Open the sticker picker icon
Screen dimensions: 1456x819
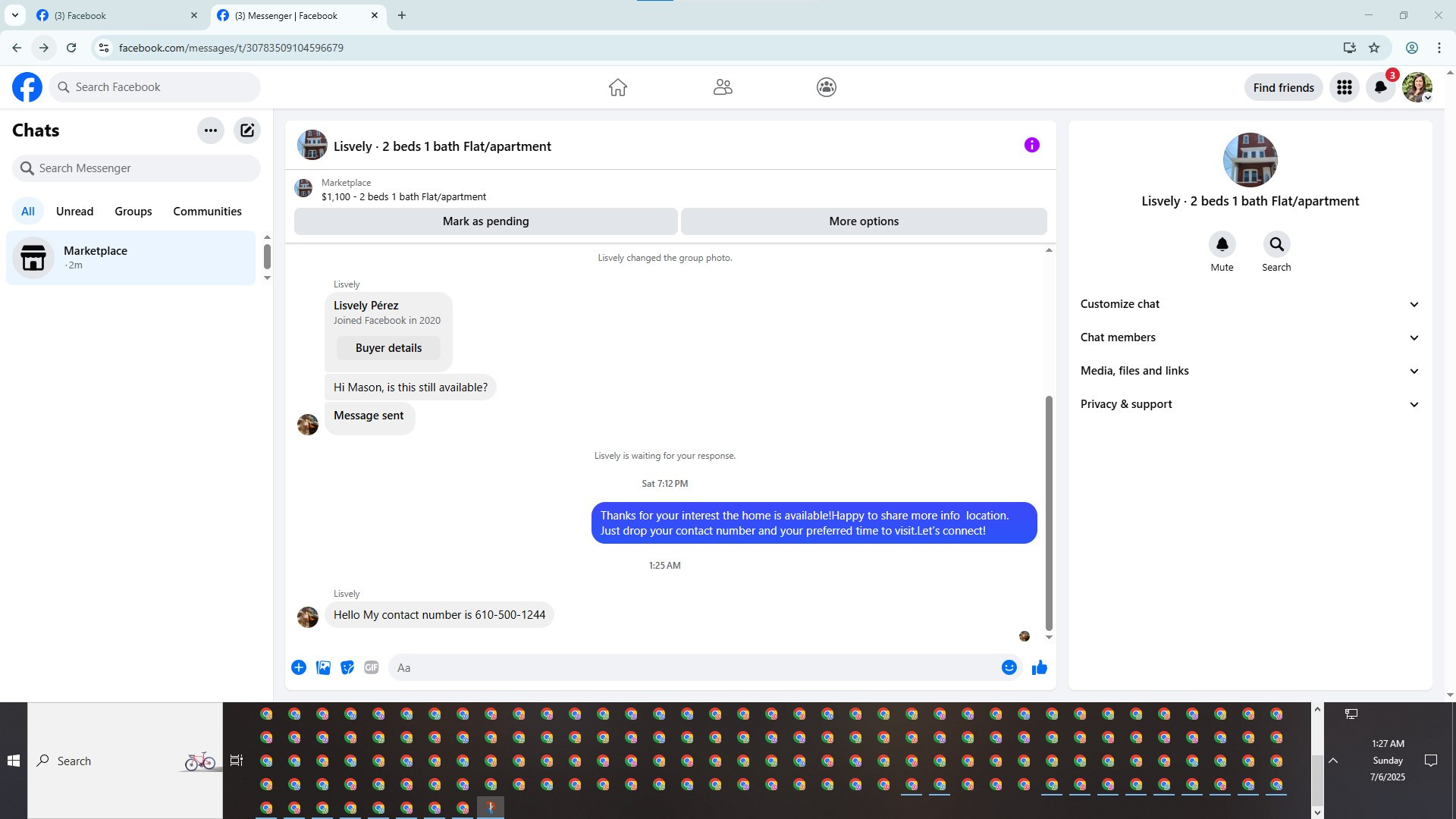(347, 667)
